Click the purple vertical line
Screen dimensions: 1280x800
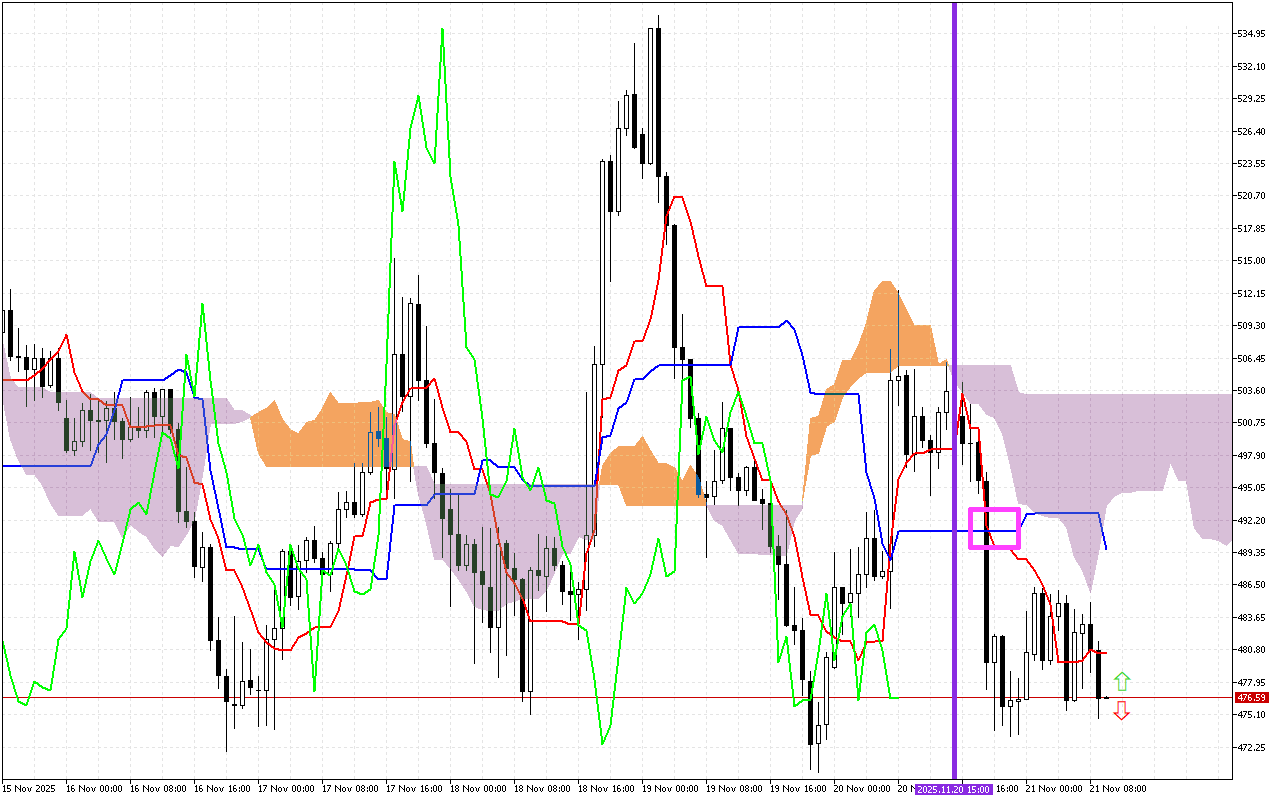click(x=954, y=300)
